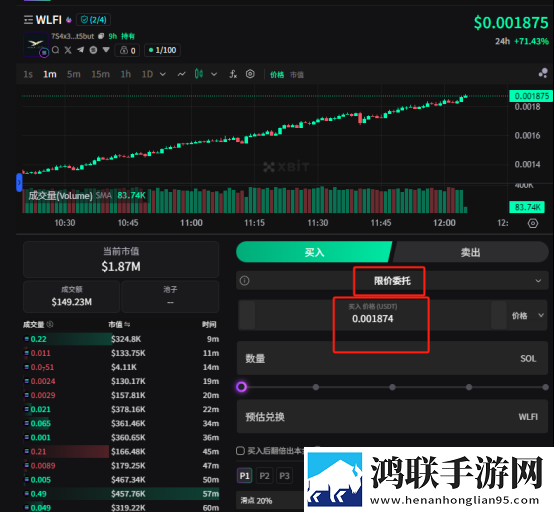The image size is (554, 512).
Task: Choose the P2 preset button
Action: 264,476
